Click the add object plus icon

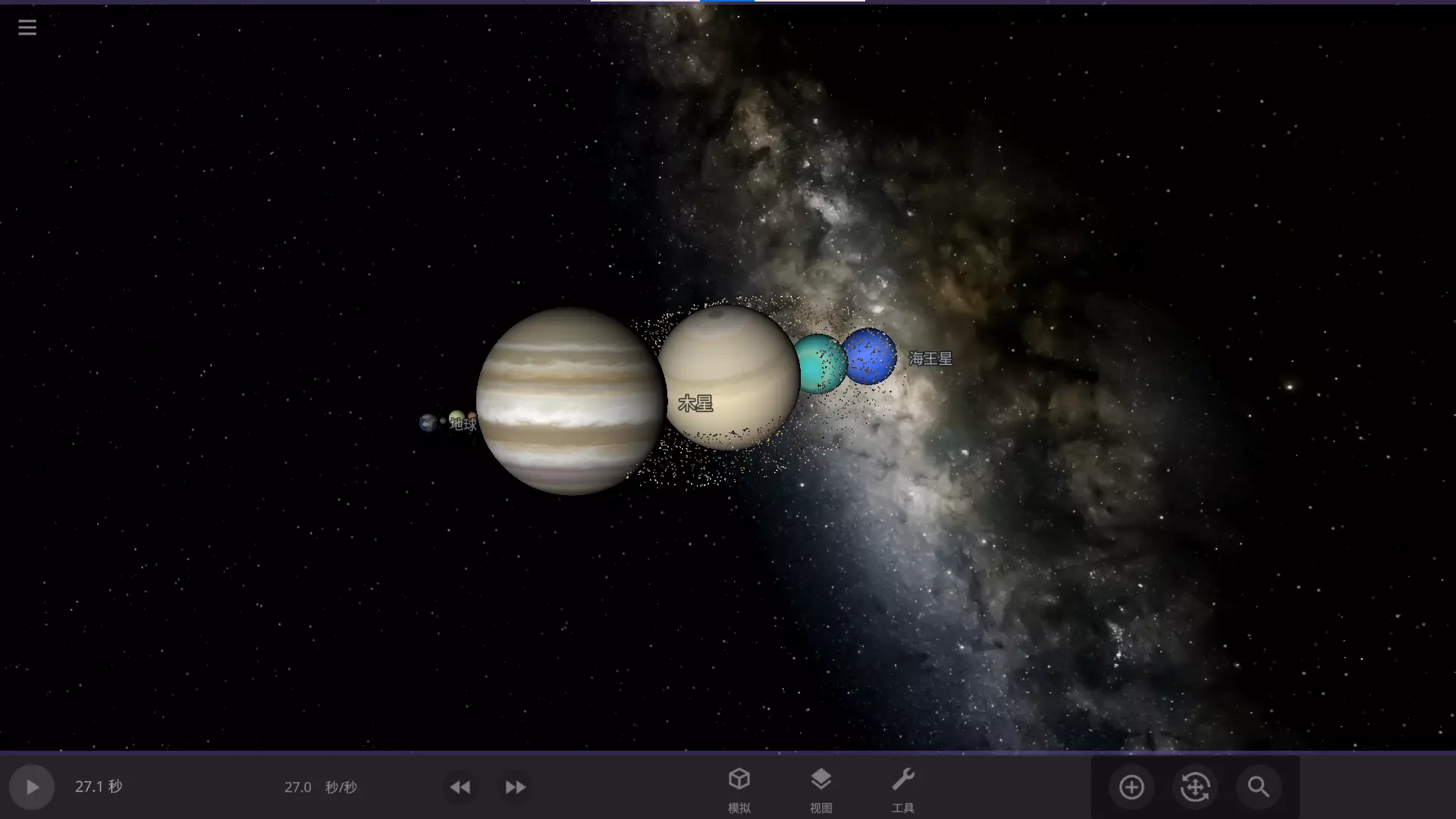point(1131,787)
